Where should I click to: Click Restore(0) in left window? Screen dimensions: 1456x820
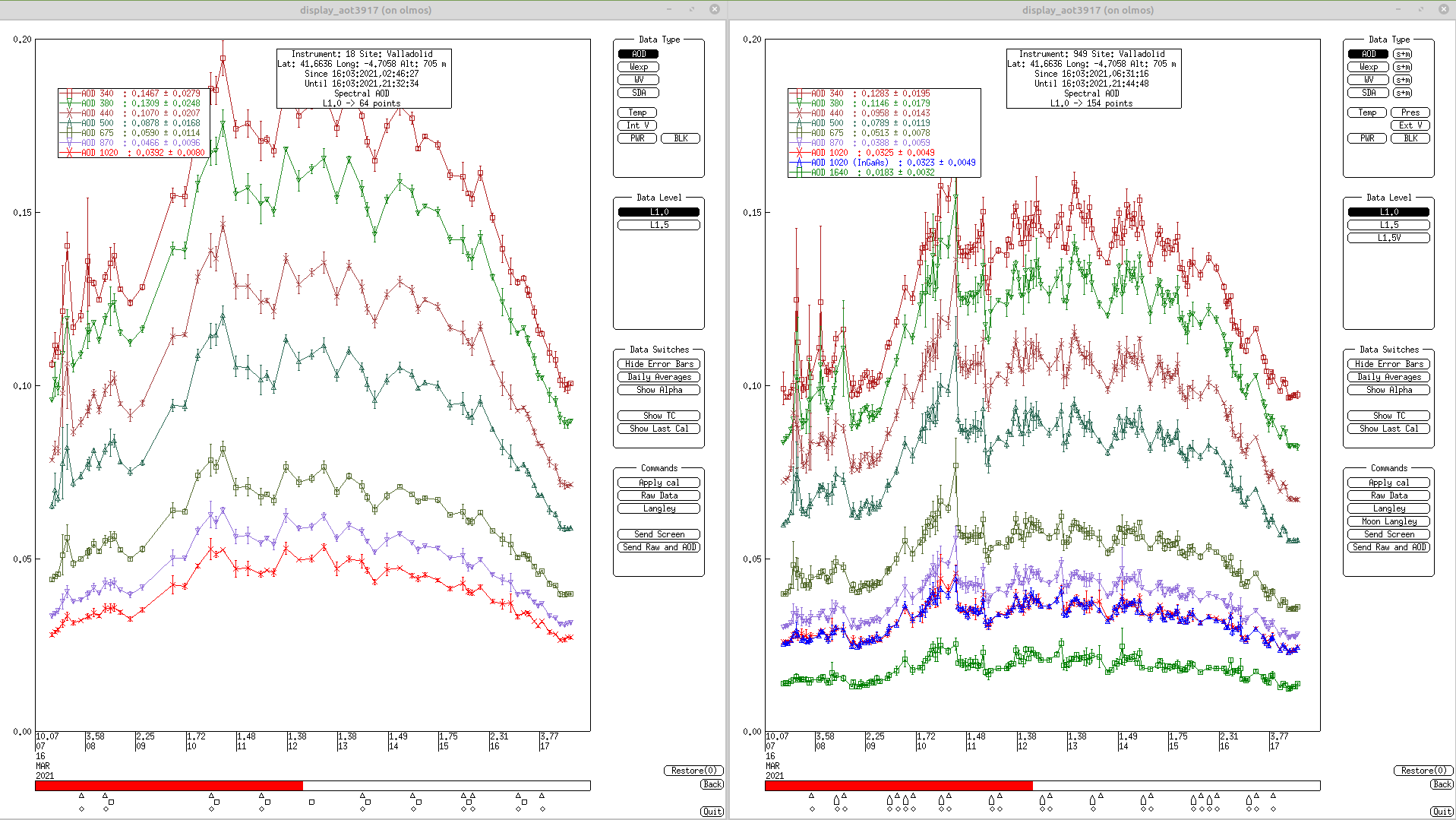[x=693, y=771]
